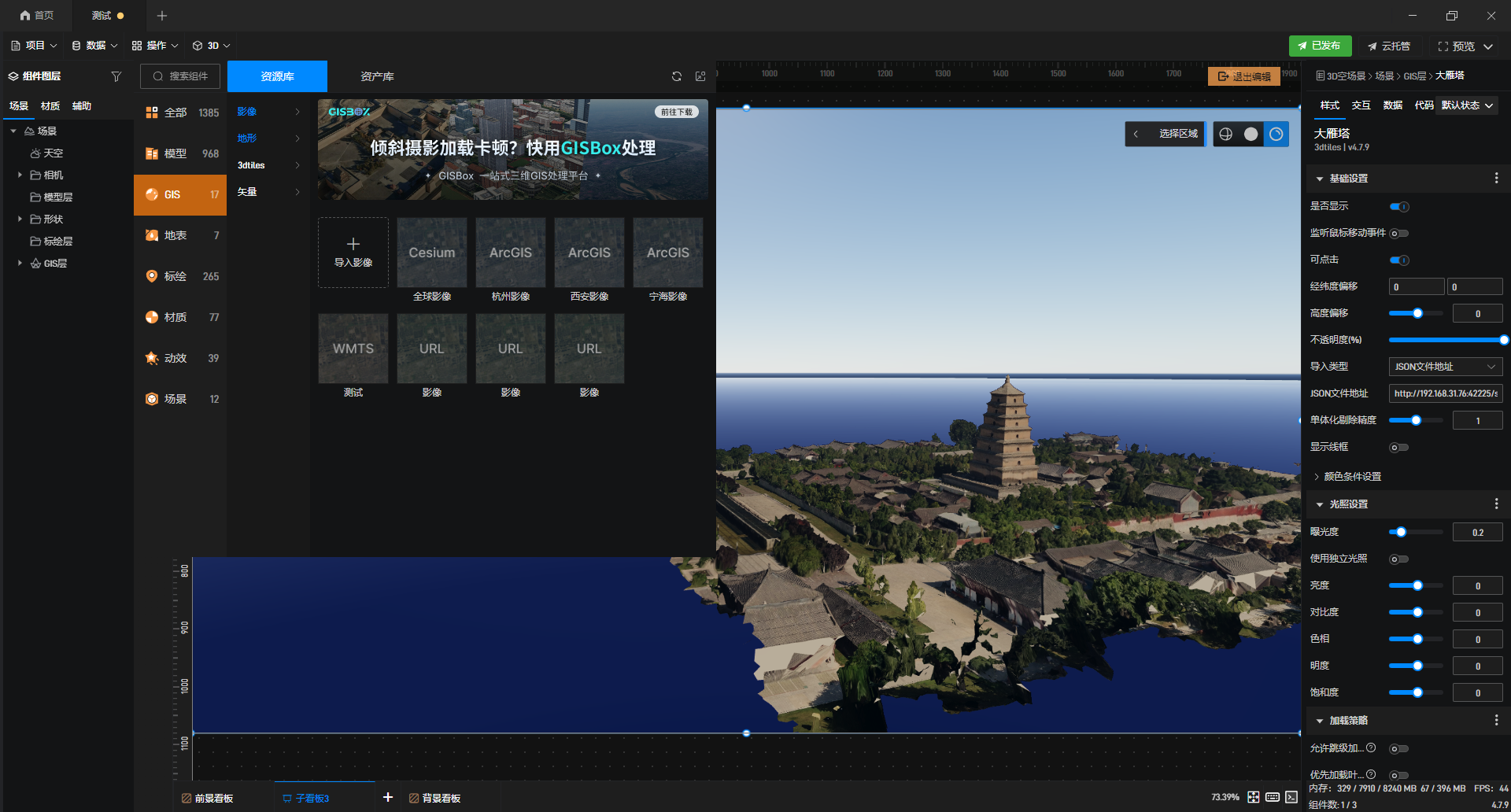Enable 监听鼠标移动事件 switch

(x=1399, y=233)
